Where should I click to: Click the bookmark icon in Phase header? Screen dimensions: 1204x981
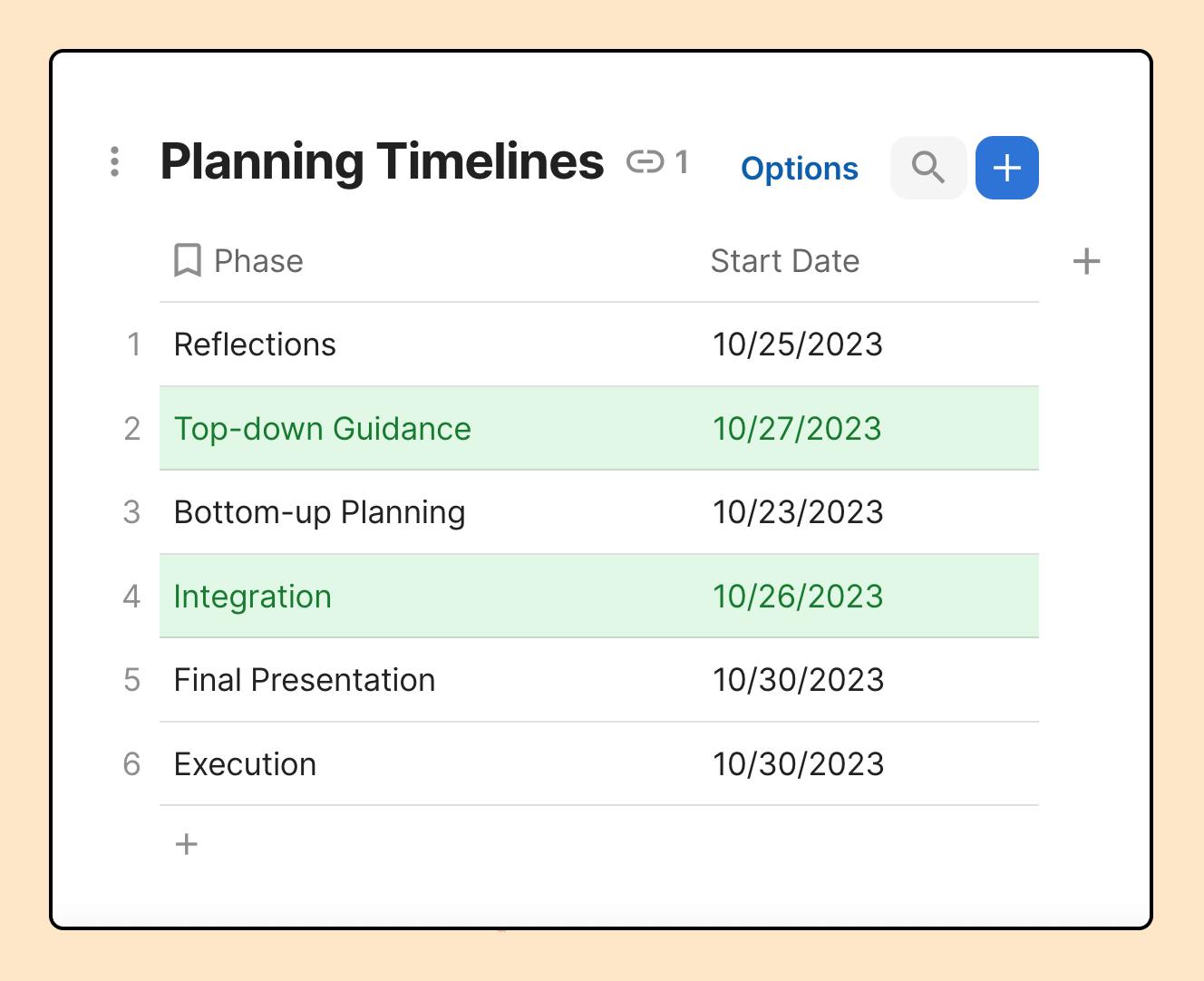(188, 261)
